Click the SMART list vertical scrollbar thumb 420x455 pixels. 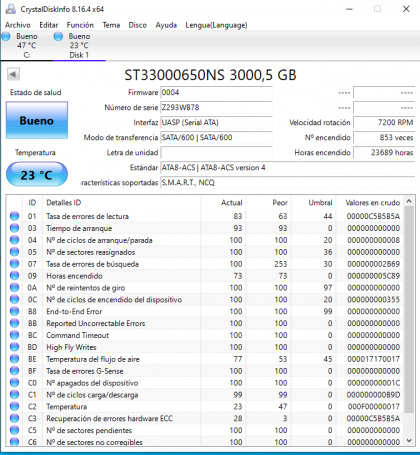pyautogui.click(x=409, y=309)
